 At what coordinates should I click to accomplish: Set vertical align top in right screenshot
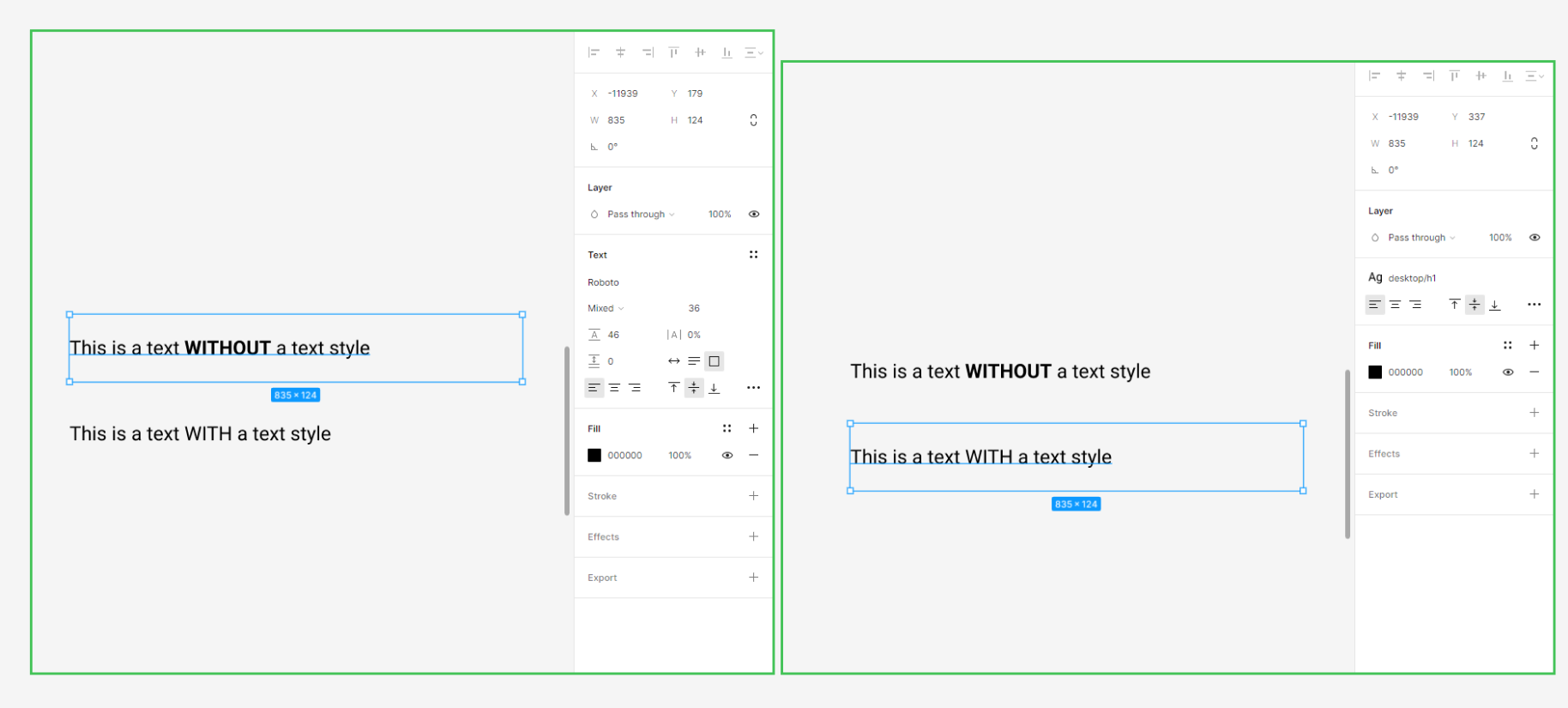pyautogui.click(x=1455, y=305)
